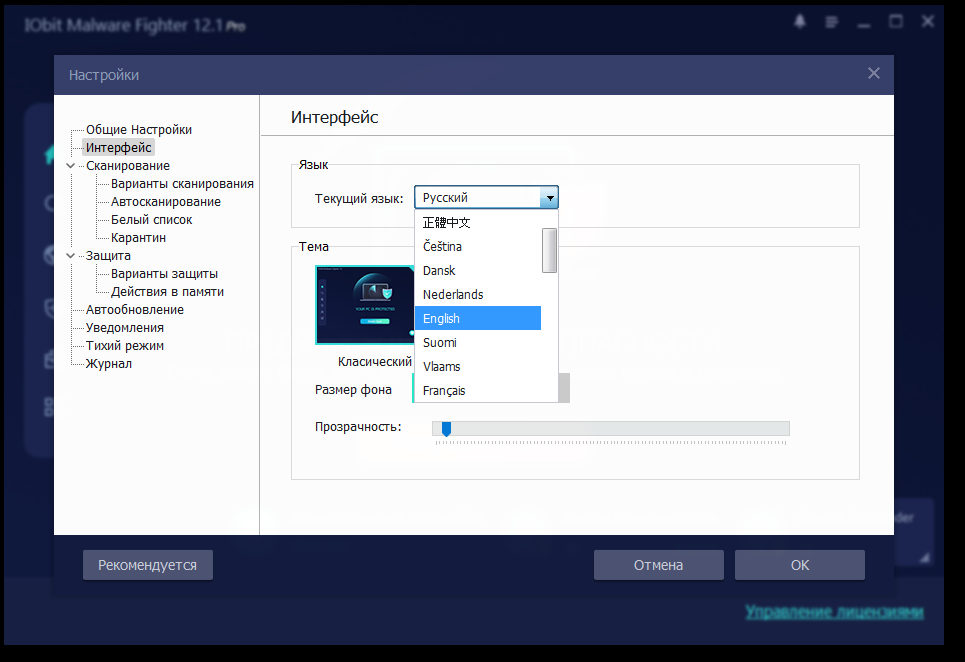The image size is (965, 662).
Task: Click the language list scrollbar thumb
Action: click(x=550, y=250)
